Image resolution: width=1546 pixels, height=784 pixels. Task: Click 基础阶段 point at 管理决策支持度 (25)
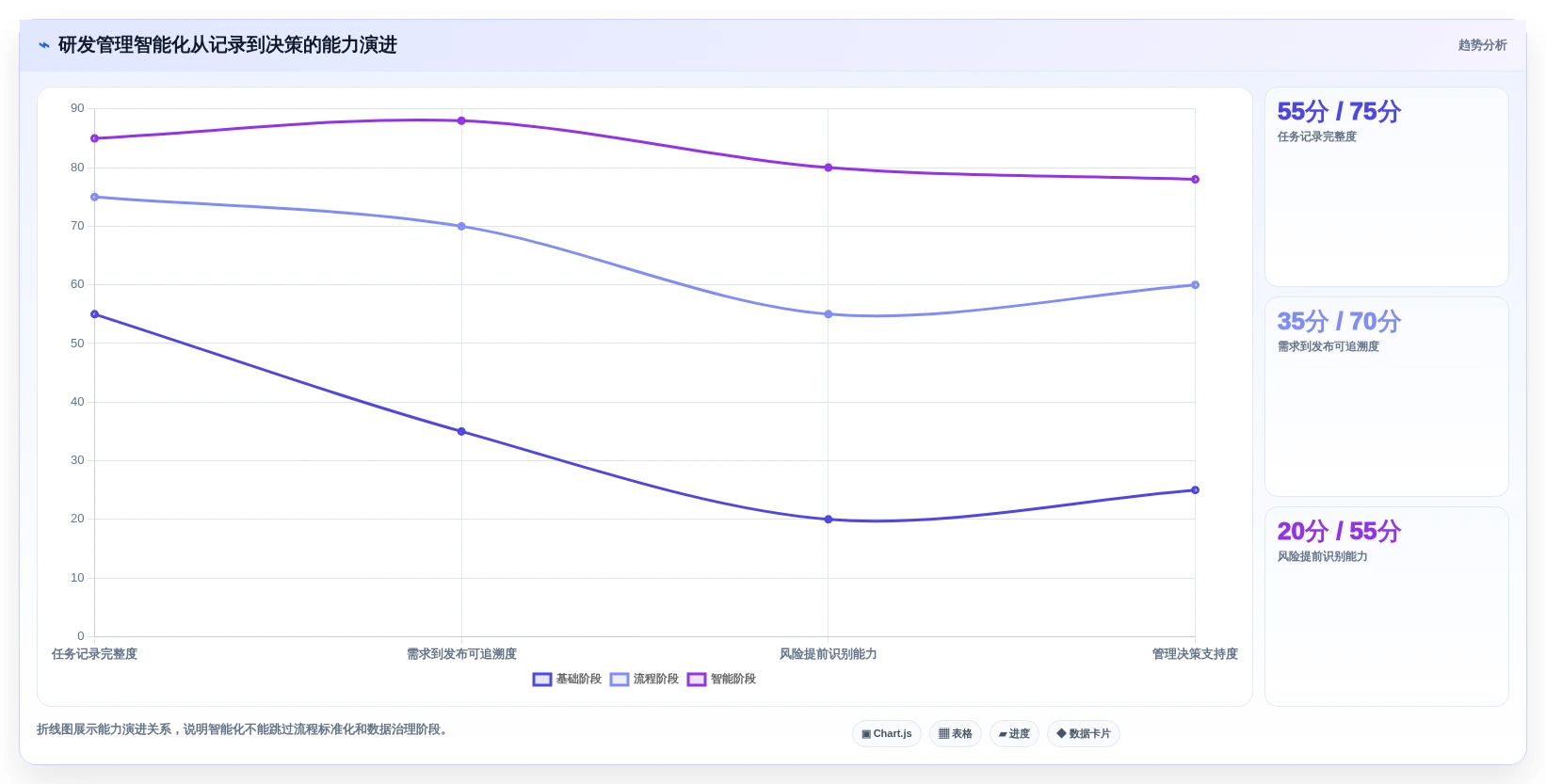pos(1195,490)
